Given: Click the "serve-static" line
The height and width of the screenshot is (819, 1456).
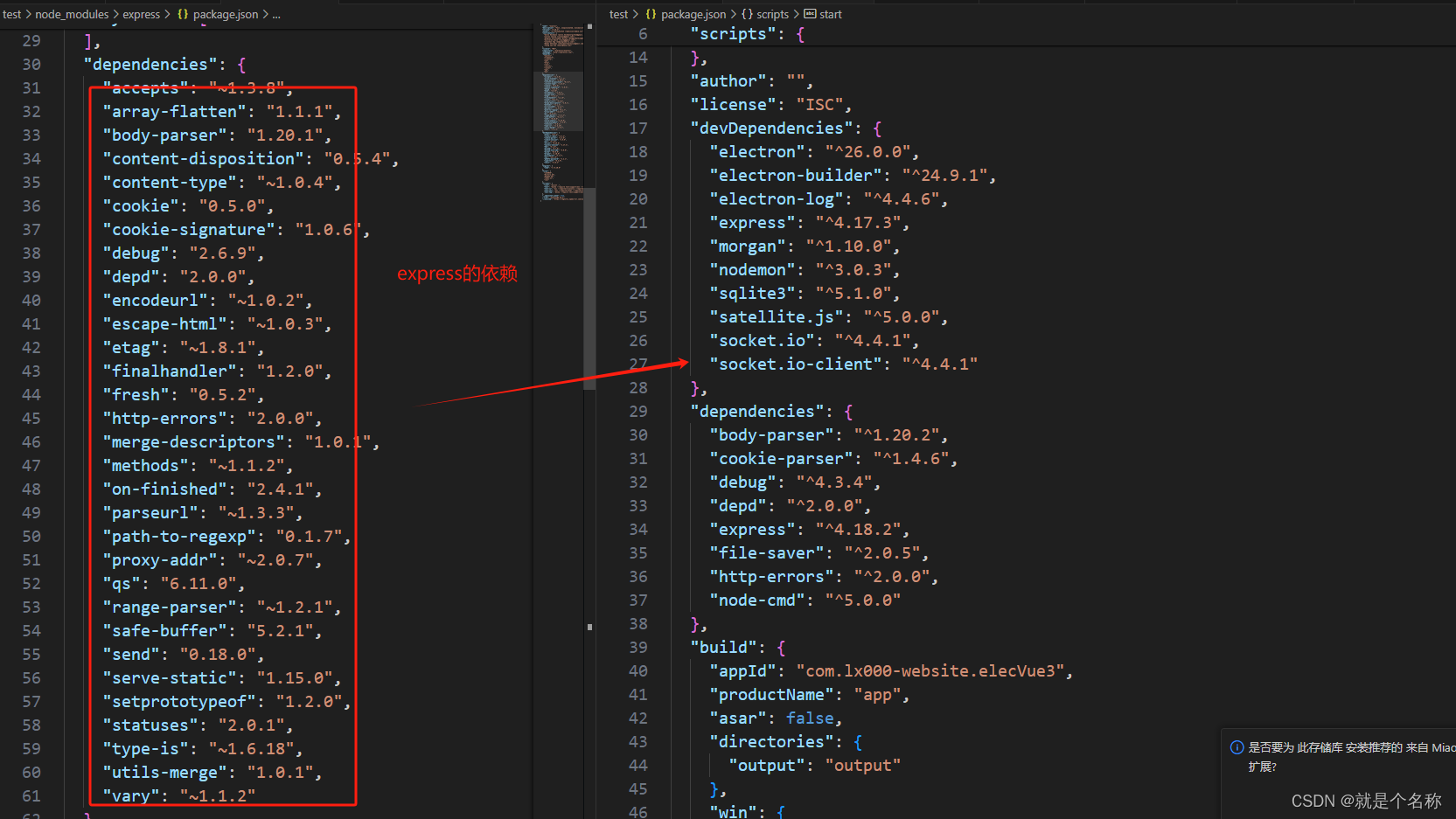Looking at the screenshot, I should (x=222, y=678).
